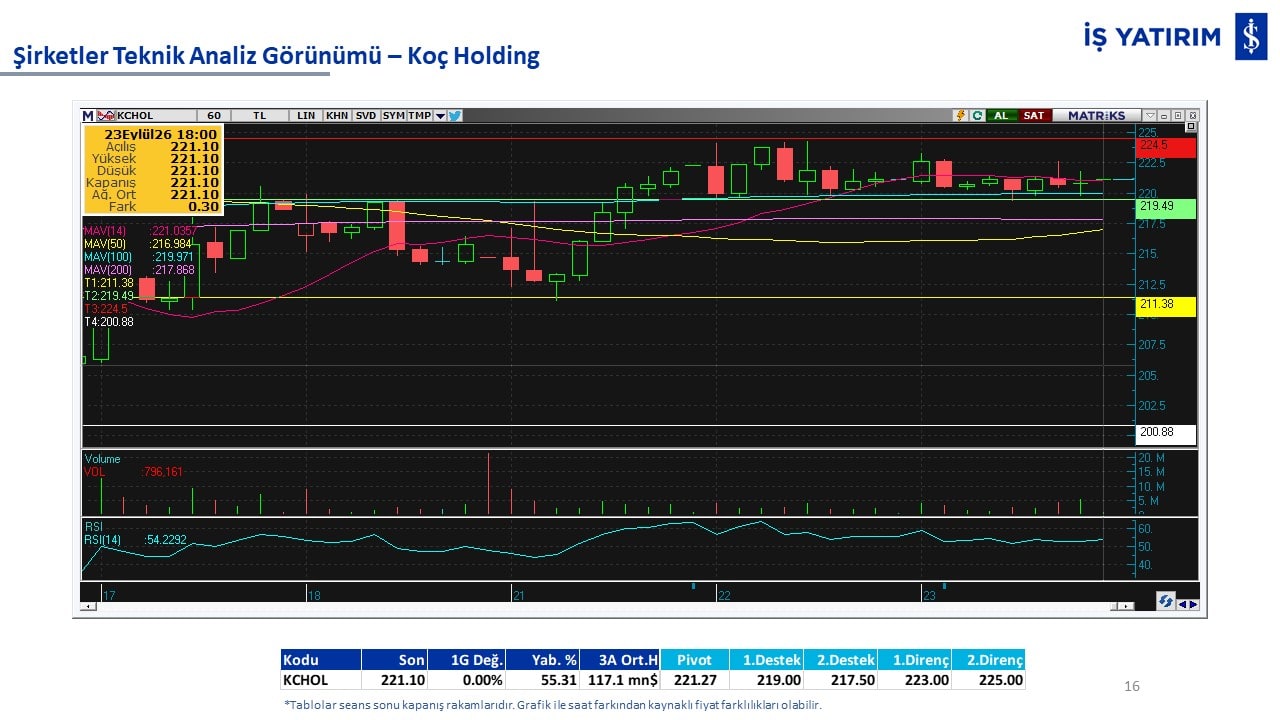The image size is (1280, 720).
Task: Click the chart-type icon next to M
Action: 105,116
